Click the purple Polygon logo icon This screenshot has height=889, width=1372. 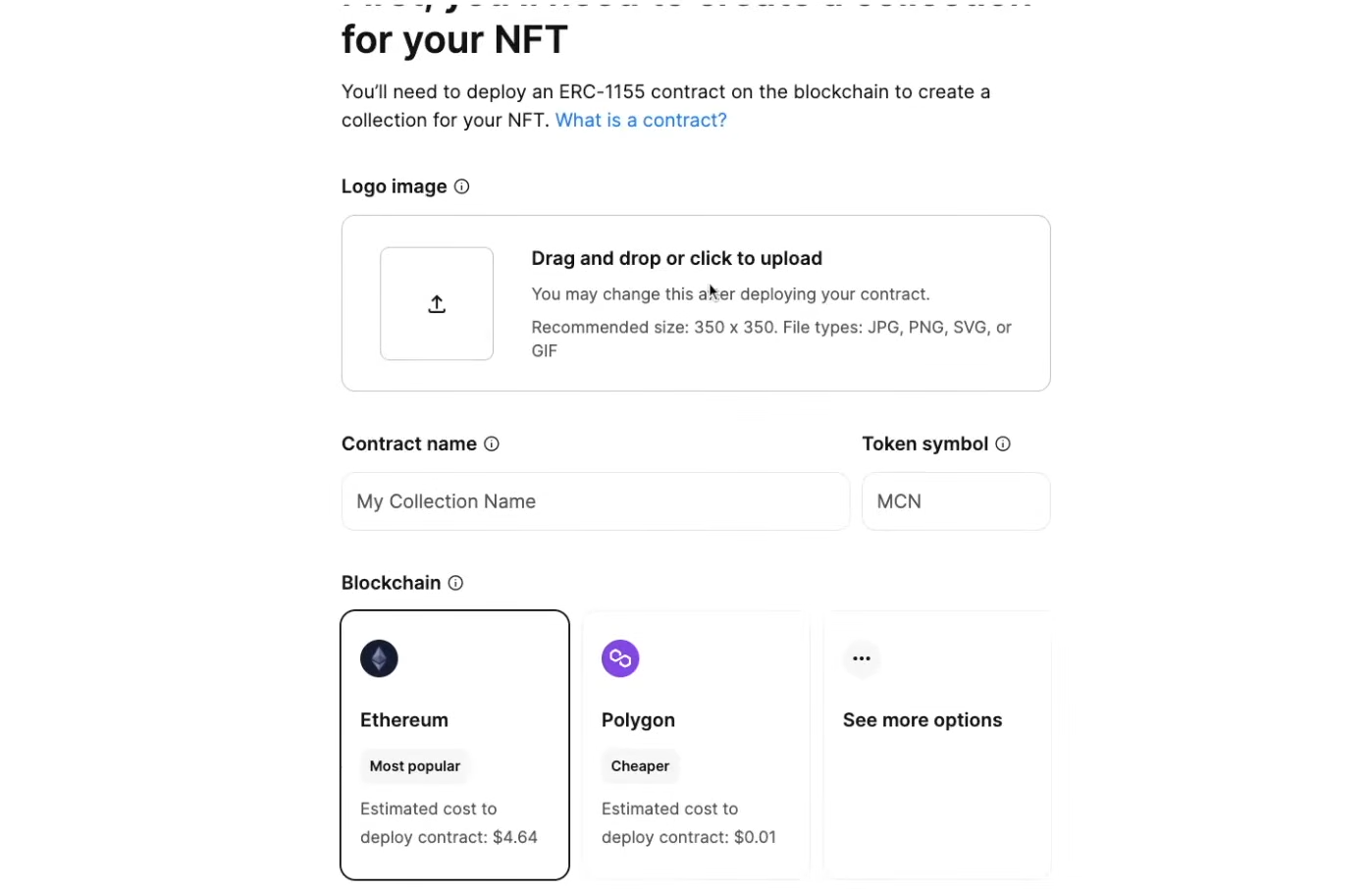620,658
